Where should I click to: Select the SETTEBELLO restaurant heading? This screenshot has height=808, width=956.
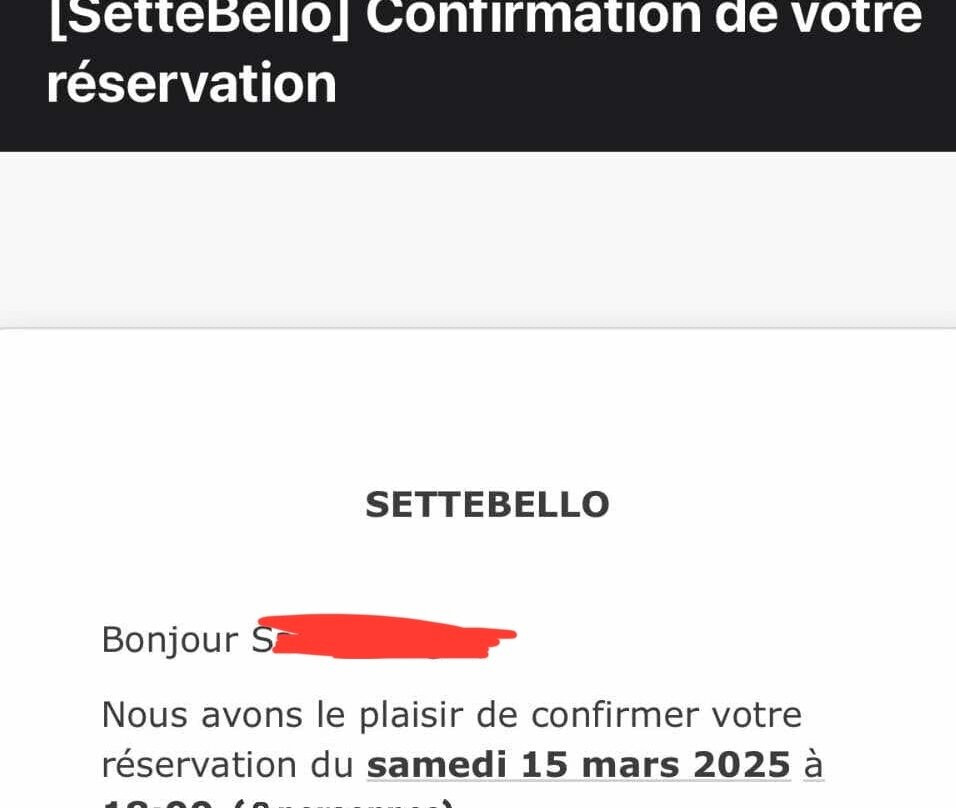pyautogui.click(x=487, y=505)
